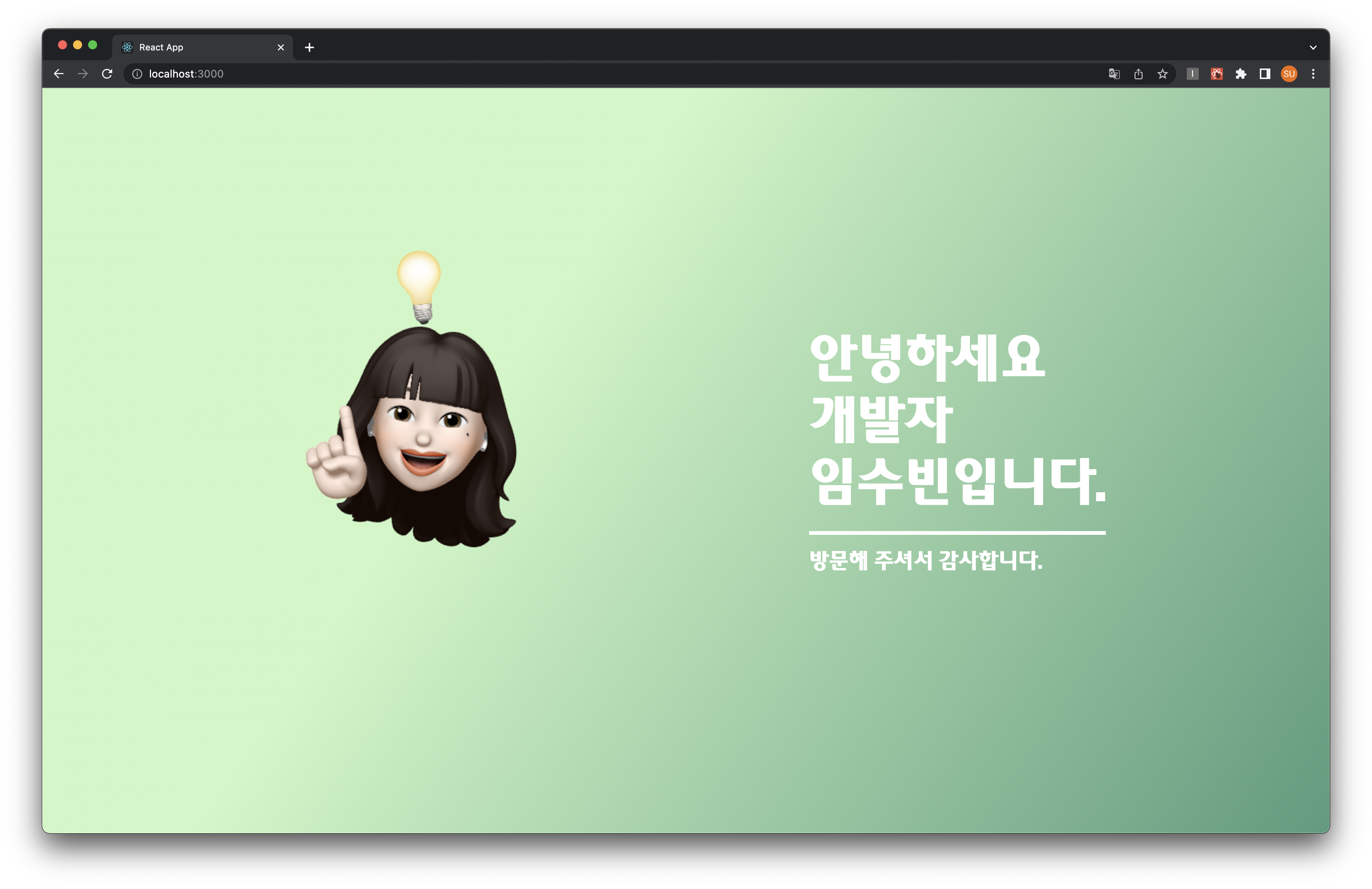
Task: Close the React App tab
Action: [x=281, y=47]
